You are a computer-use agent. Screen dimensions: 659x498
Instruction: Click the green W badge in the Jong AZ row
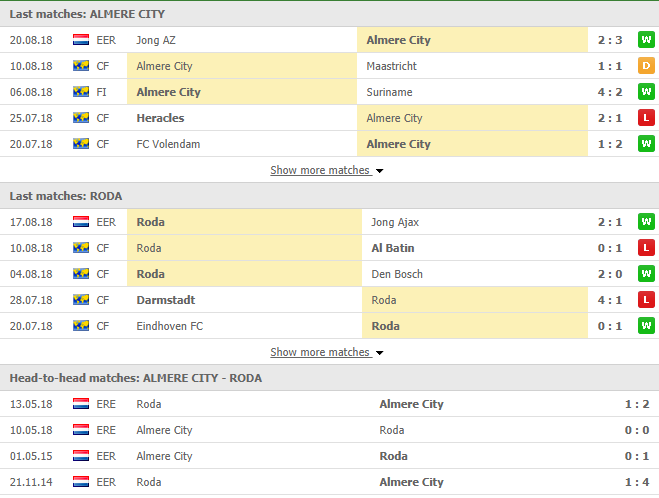tap(646, 40)
